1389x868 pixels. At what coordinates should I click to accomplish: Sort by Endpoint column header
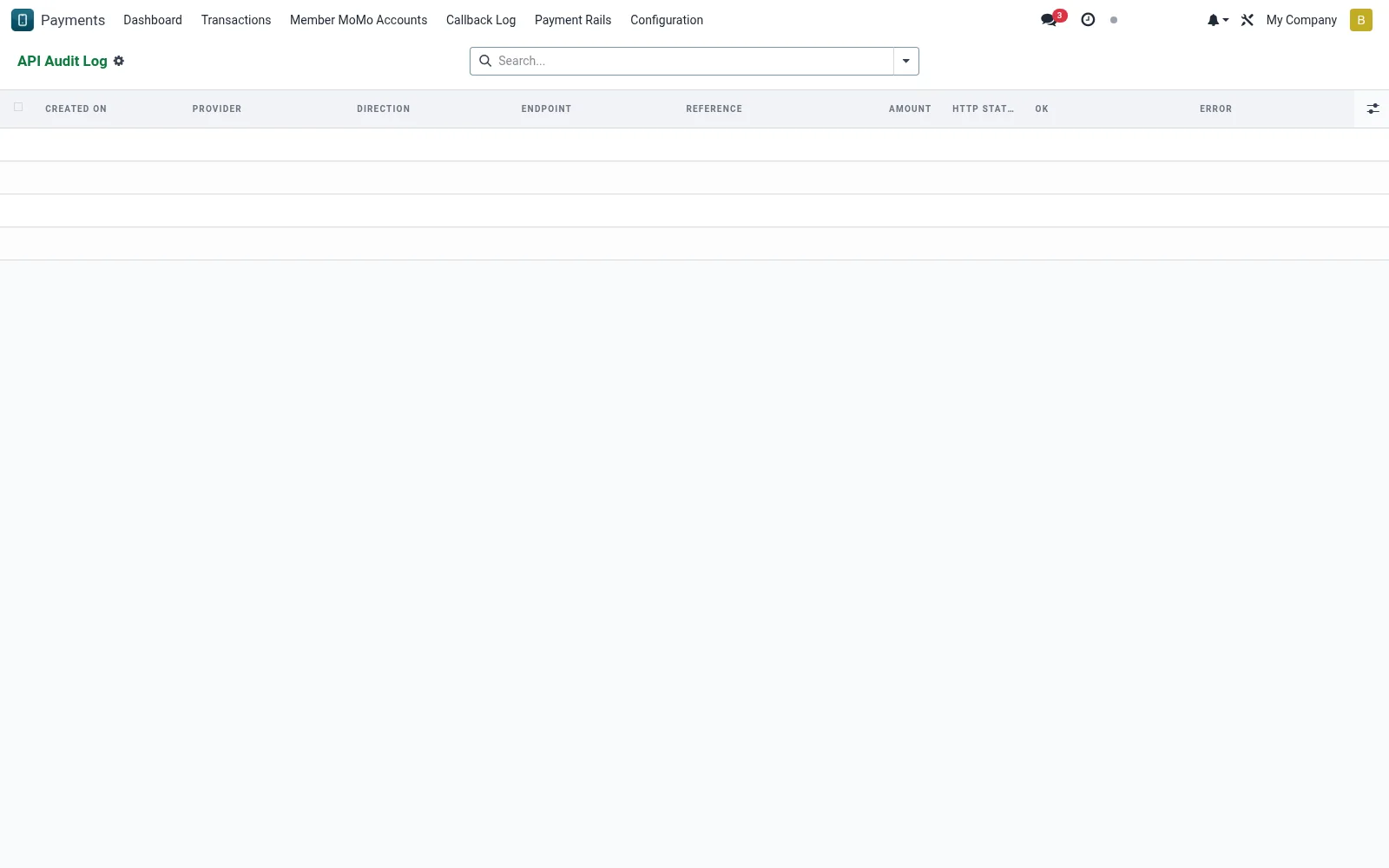point(546,108)
